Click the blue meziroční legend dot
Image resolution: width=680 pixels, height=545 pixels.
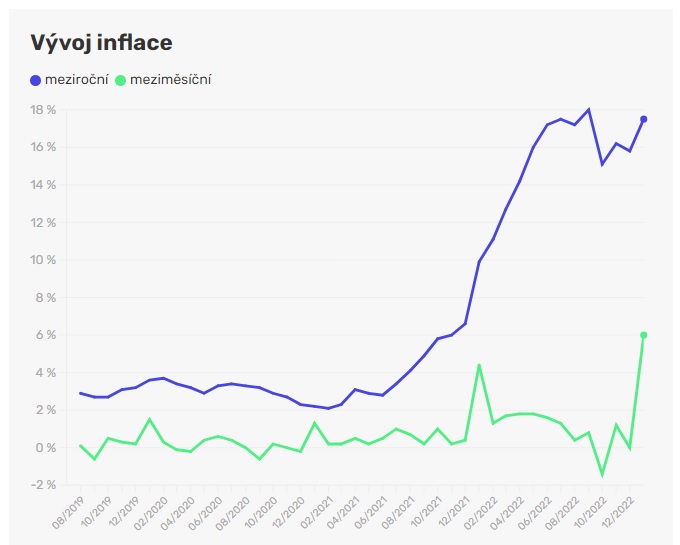click(37, 79)
